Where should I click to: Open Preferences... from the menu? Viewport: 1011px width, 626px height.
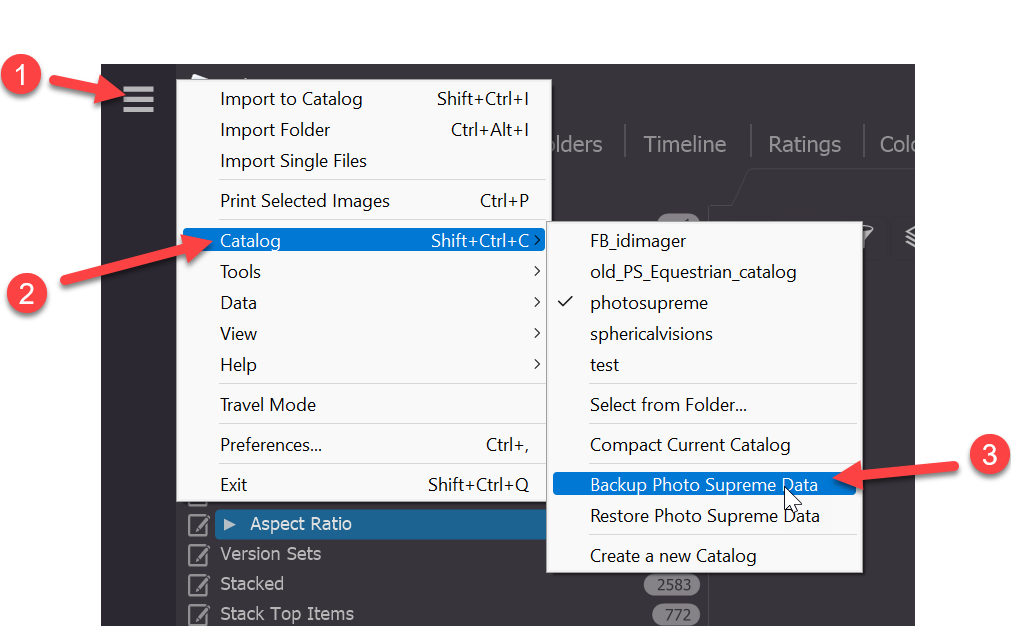pos(364,444)
